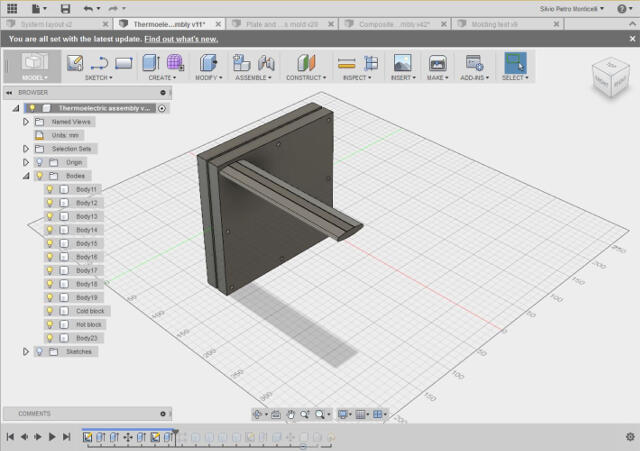Select the Line sketch tool icon

pyautogui.click(x=99, y=63)
